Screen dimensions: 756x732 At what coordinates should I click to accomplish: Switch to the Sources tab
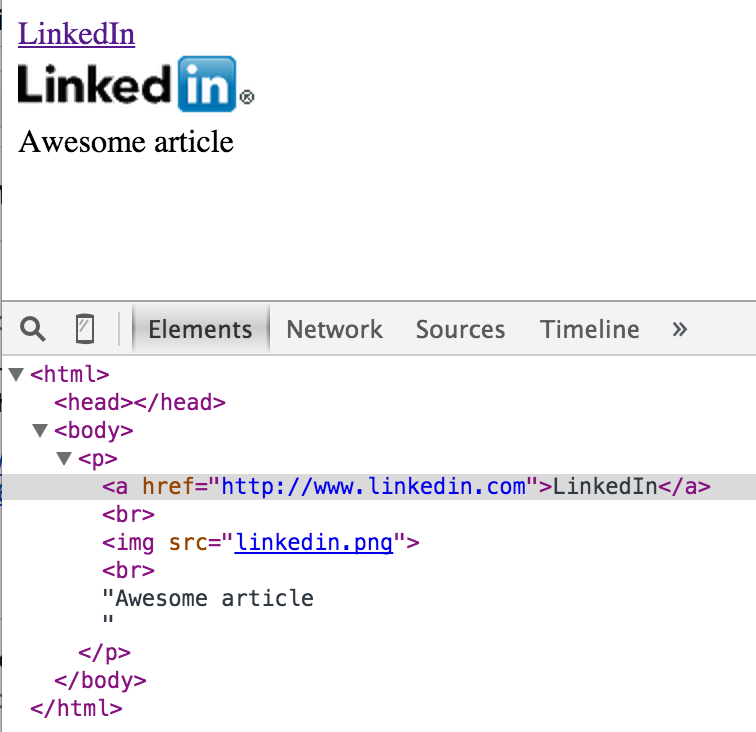coord(460,329)
